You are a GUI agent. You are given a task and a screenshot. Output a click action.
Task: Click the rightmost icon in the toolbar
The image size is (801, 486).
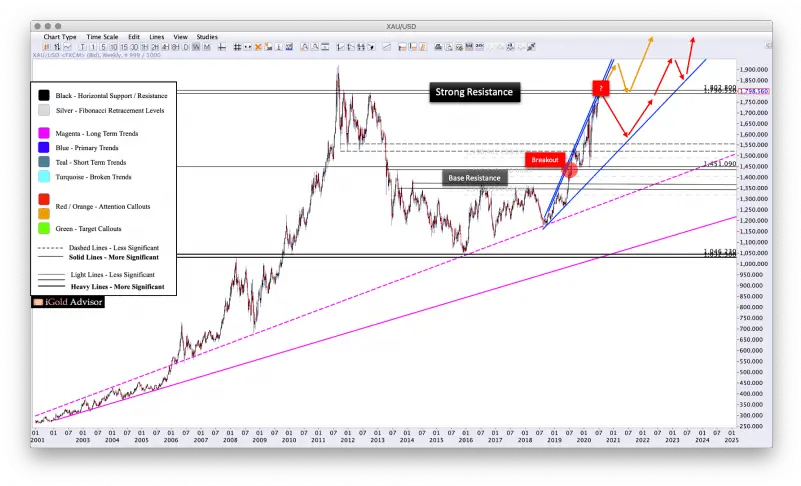point(531,46)
